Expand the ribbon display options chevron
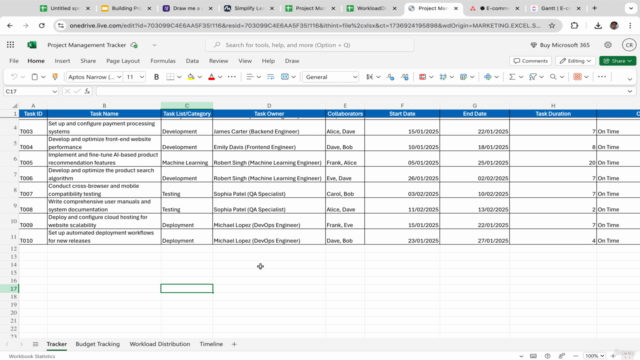 [630, 79]
